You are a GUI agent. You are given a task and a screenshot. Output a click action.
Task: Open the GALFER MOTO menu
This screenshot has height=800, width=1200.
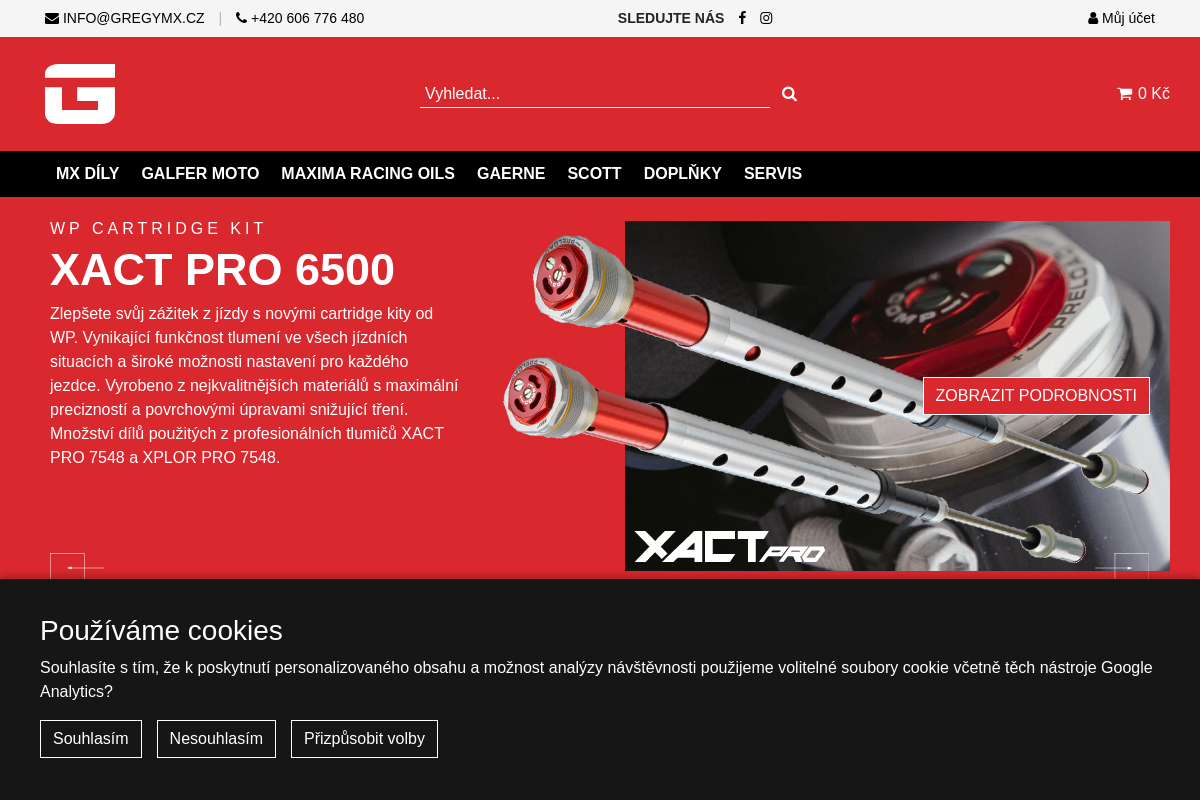click(x=200, y=174)
